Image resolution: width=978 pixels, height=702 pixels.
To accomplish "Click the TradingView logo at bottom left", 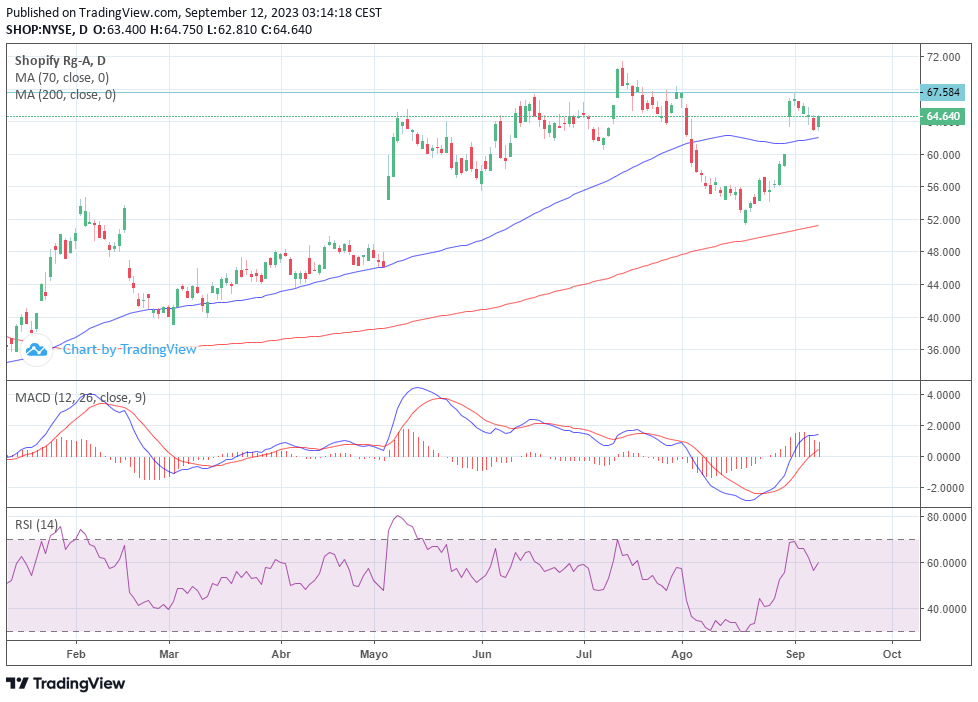I will (65, 683).
